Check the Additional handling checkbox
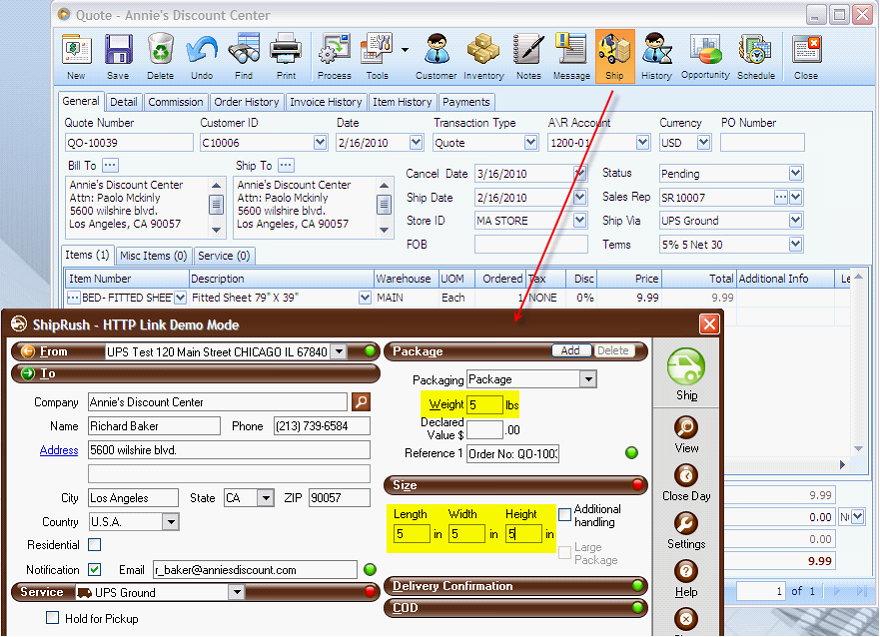 565,514
